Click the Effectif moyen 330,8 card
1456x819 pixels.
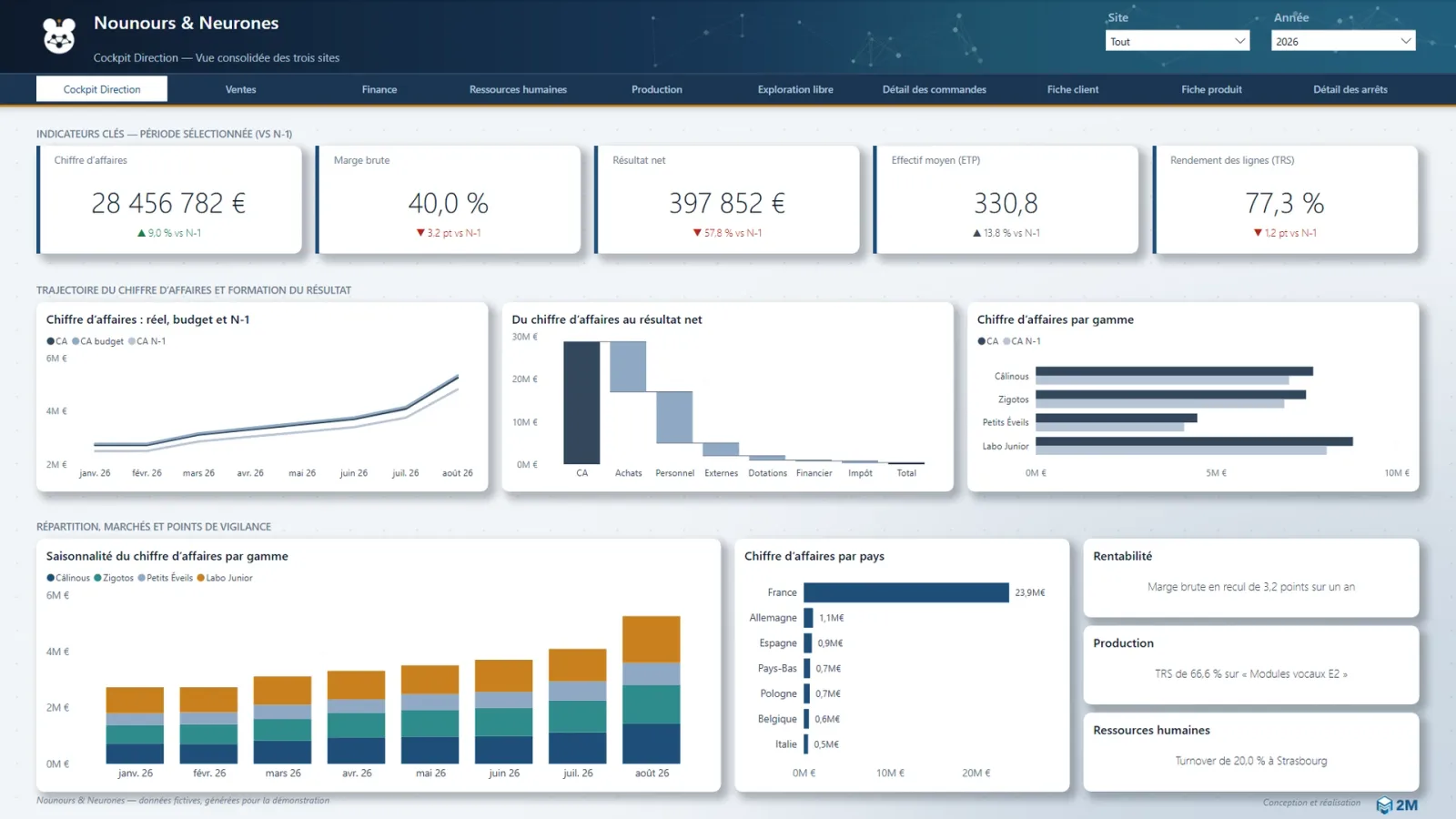(x=1006, y=199)
